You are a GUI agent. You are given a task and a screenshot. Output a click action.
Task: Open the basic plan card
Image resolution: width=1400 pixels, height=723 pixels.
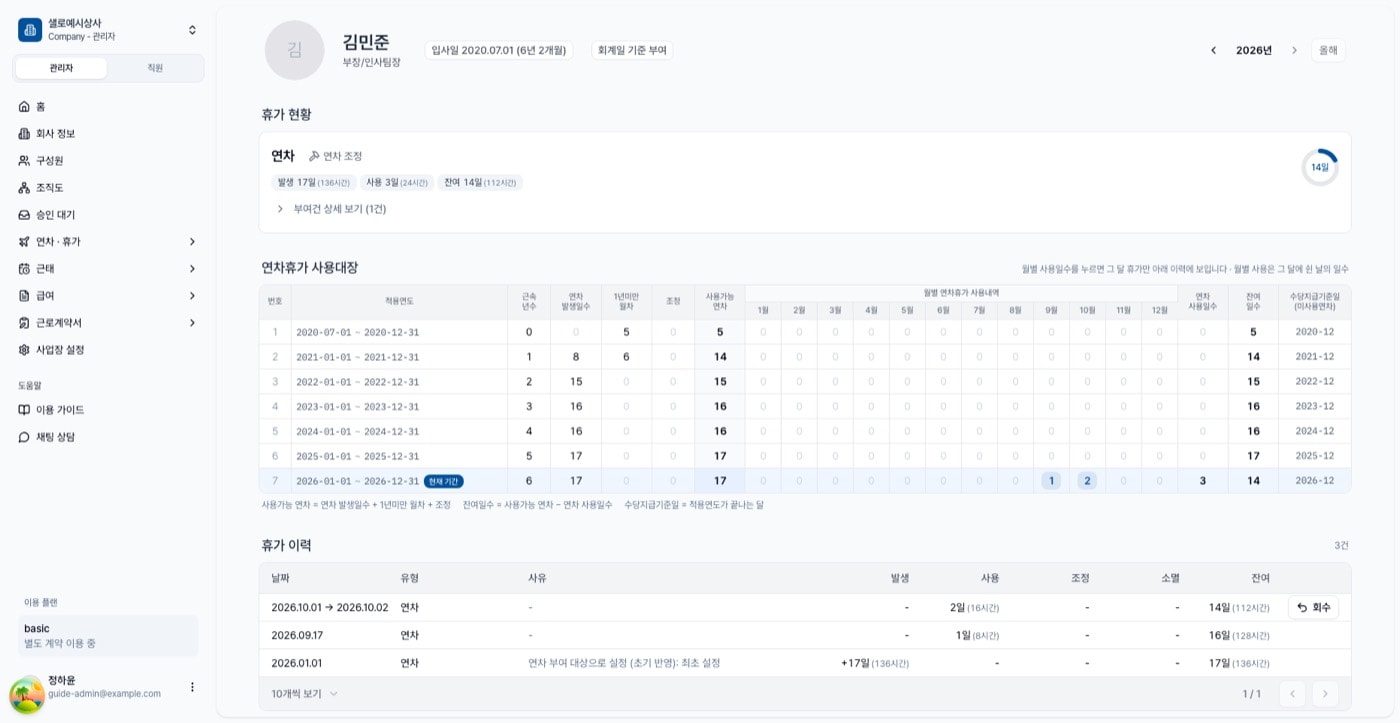tap(108, 636)
